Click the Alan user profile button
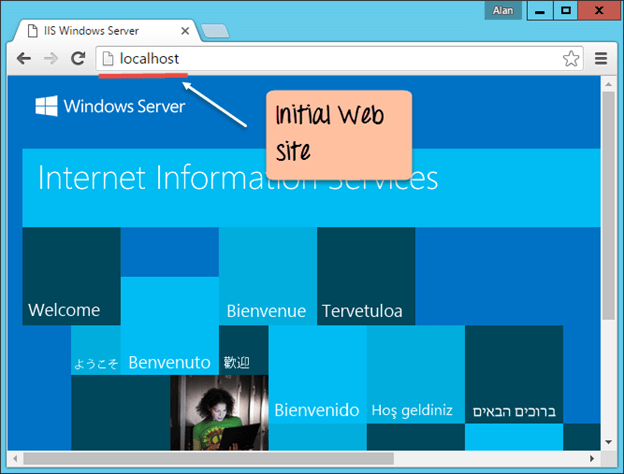 pos(502,11)
